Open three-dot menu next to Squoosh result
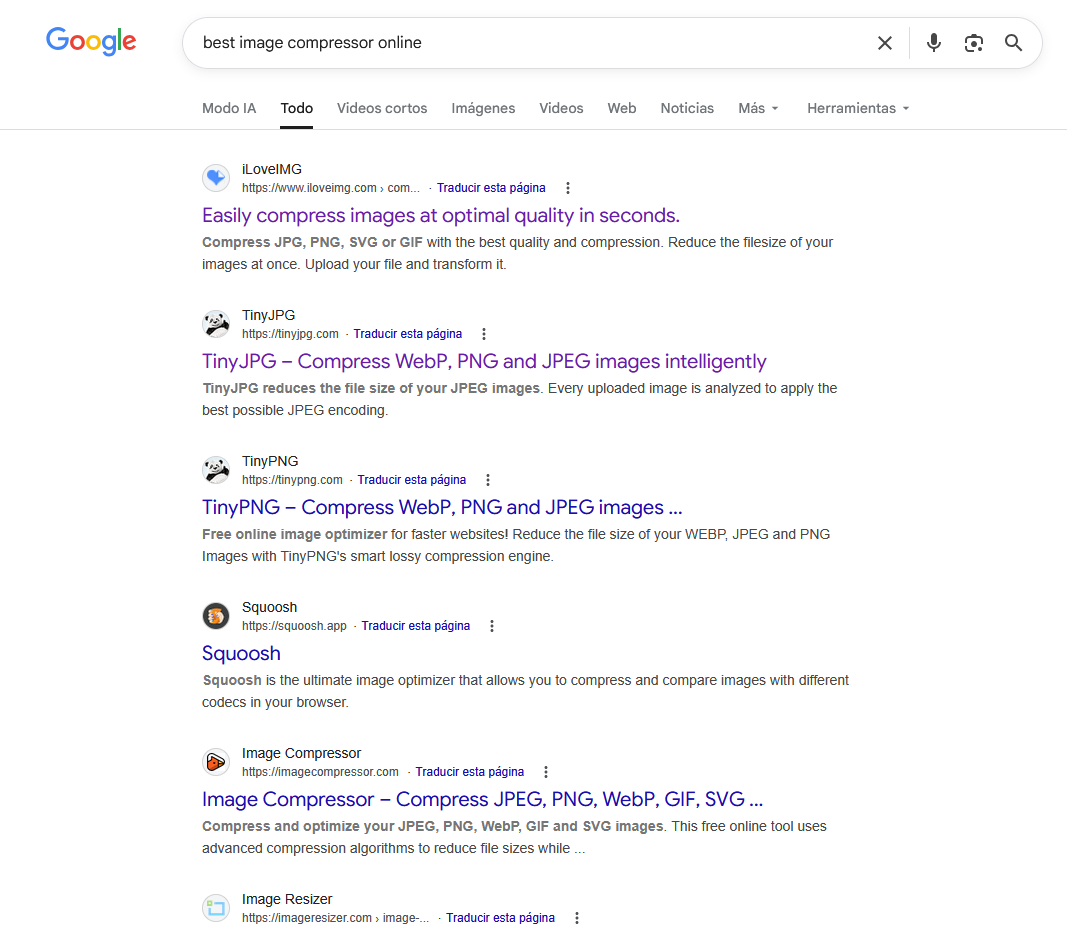The height and width of the screenshot is (925, 1067). [492, 626]
